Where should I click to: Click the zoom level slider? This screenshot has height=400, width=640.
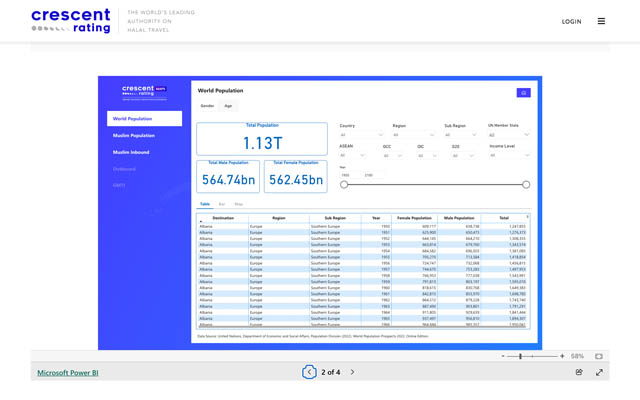coord(522,356)
